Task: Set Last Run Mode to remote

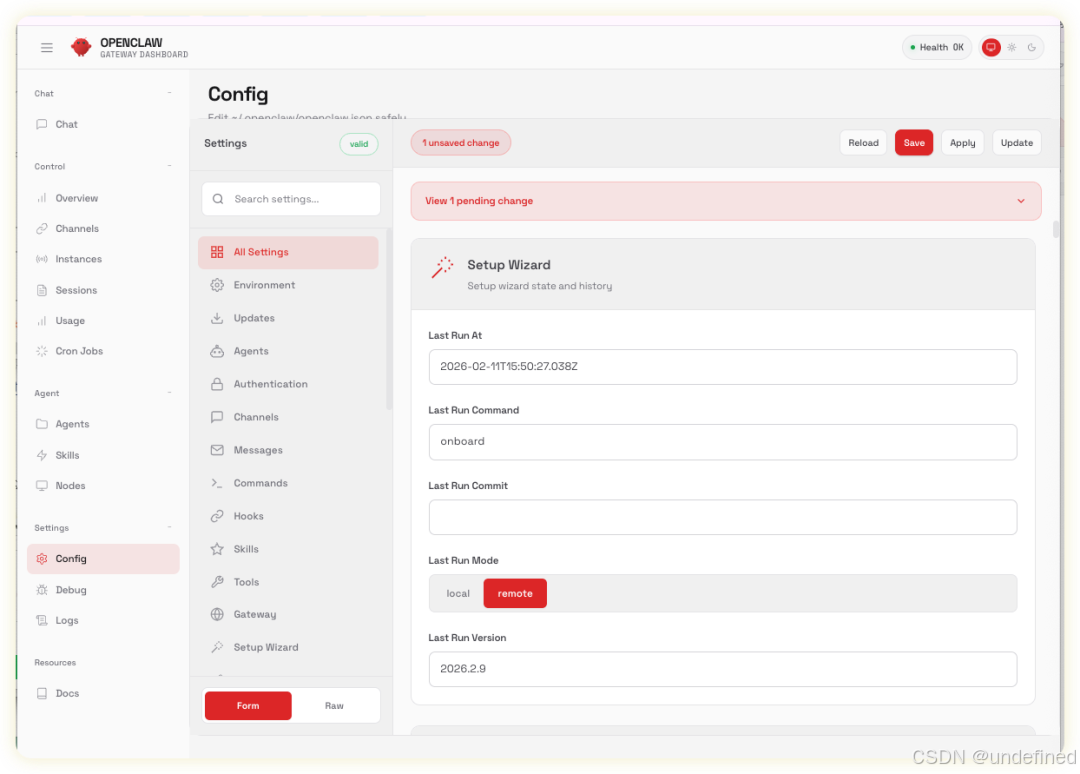Action: tap(515, 594)
